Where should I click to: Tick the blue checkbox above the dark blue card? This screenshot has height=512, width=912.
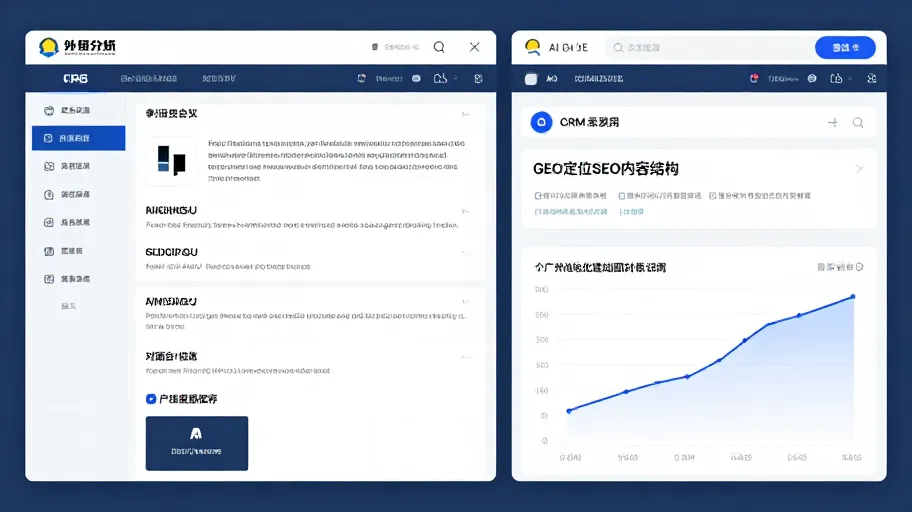[x=151, y=399]
